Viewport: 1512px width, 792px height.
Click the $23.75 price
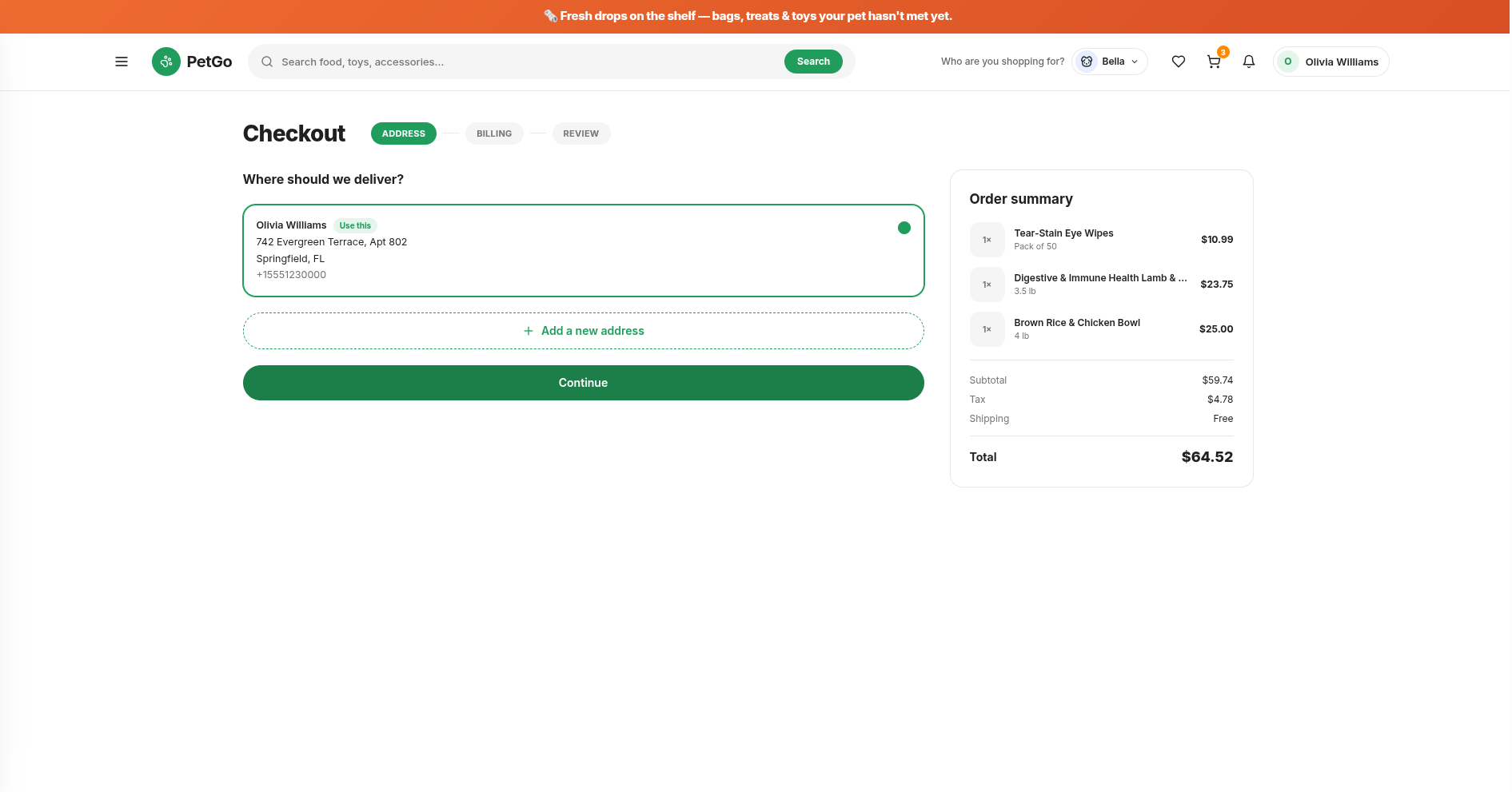pyautogui.click(x=1217, y=285)
